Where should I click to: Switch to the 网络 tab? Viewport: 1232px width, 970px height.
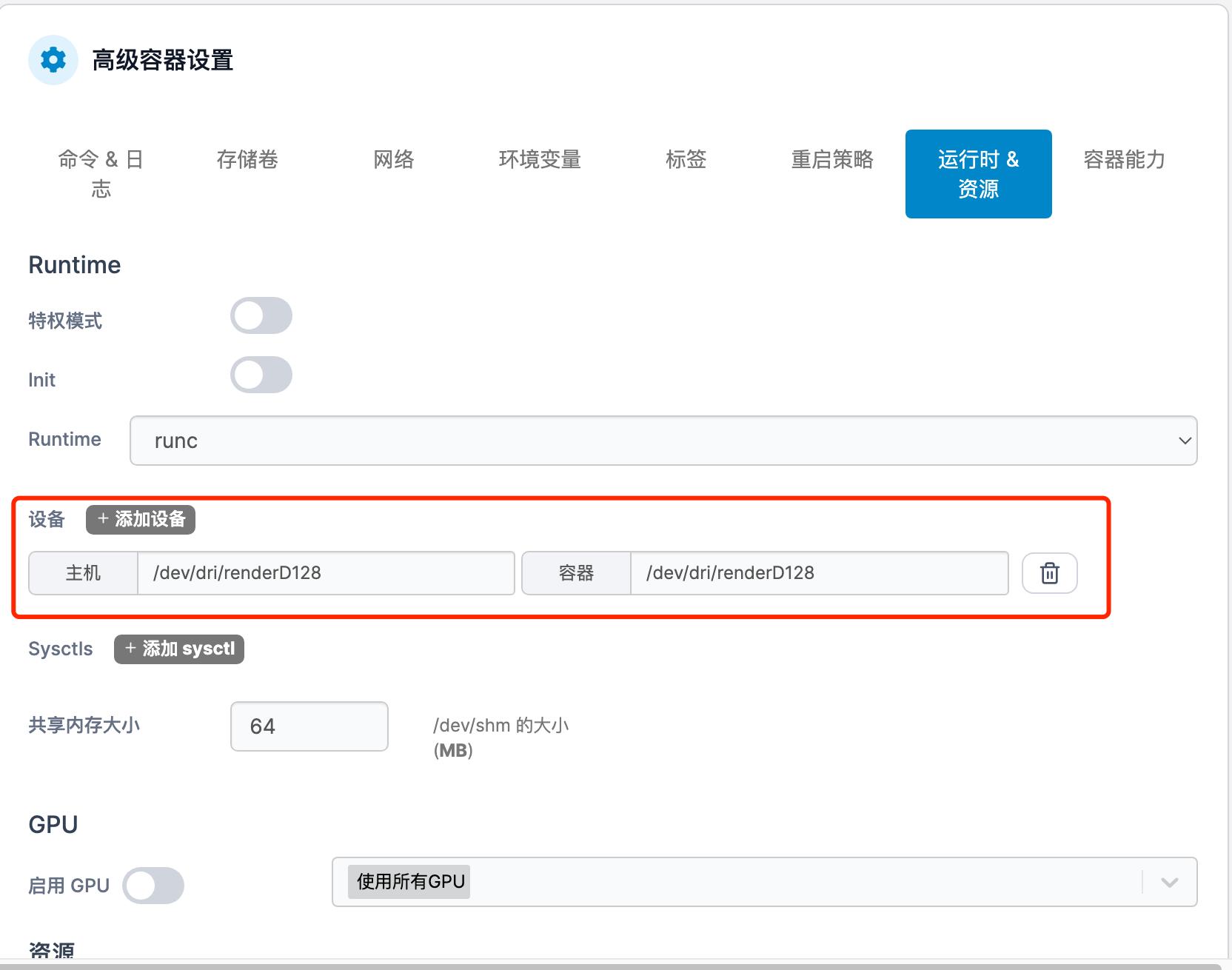(x=393, y=159)
